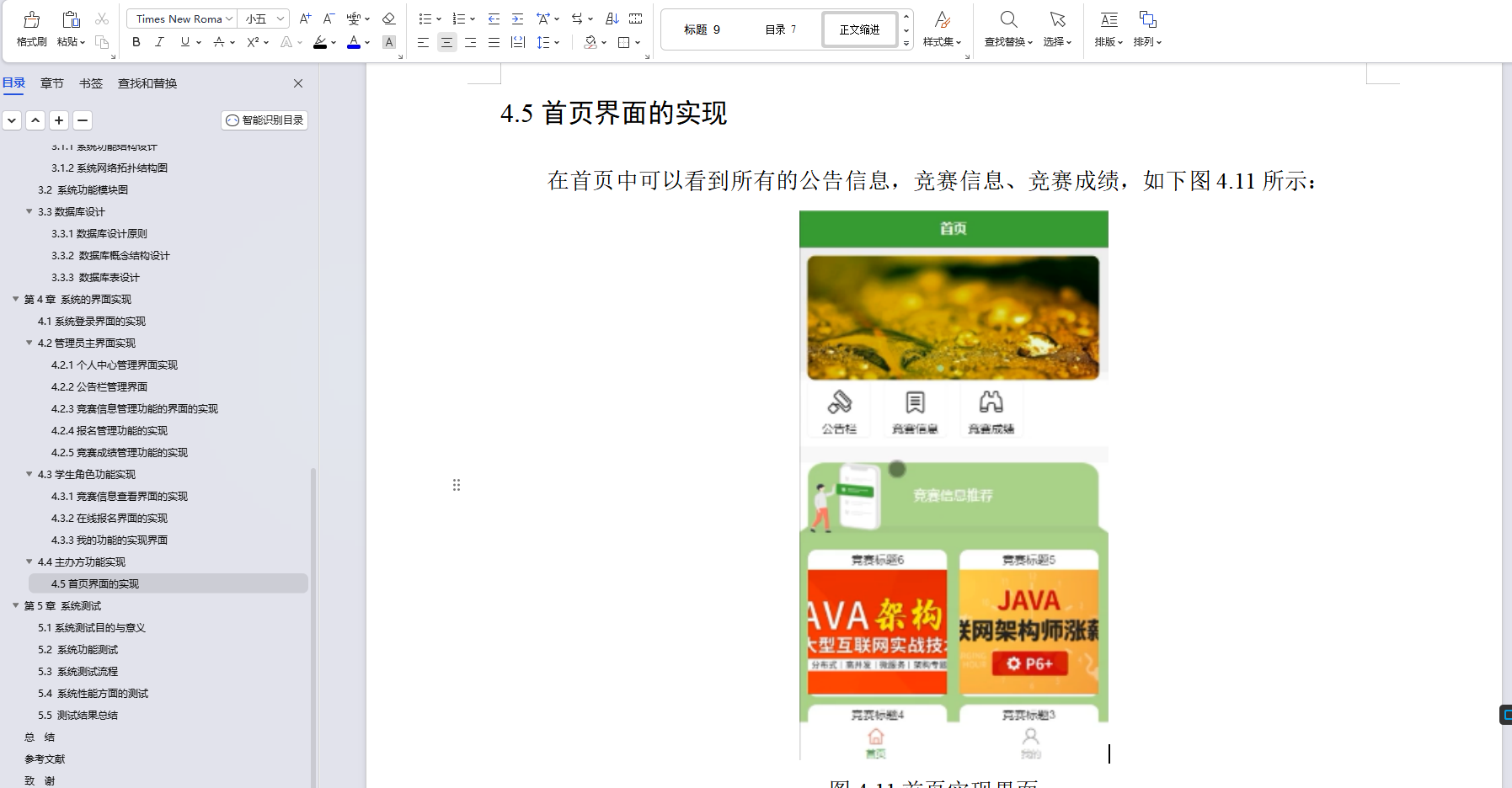Select the format painter (格式刷) tool
Viewport: 1512px width, 788px height.
coord(30,28)
